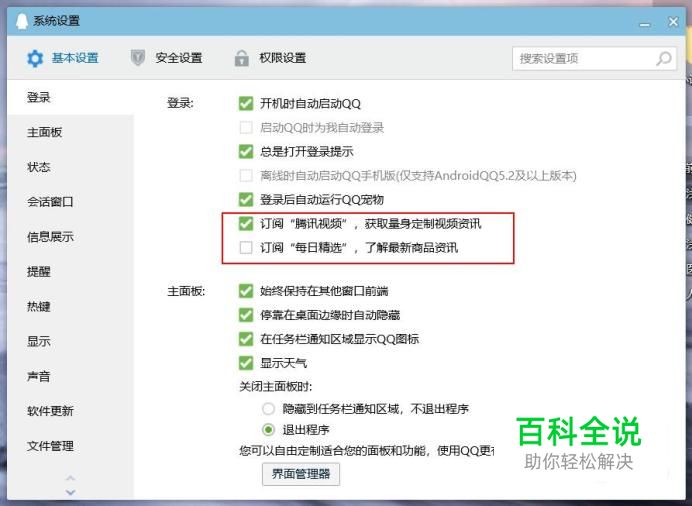
Task: Uncheck 始终保持在其他窗口前端
Action: pos(246,291)
